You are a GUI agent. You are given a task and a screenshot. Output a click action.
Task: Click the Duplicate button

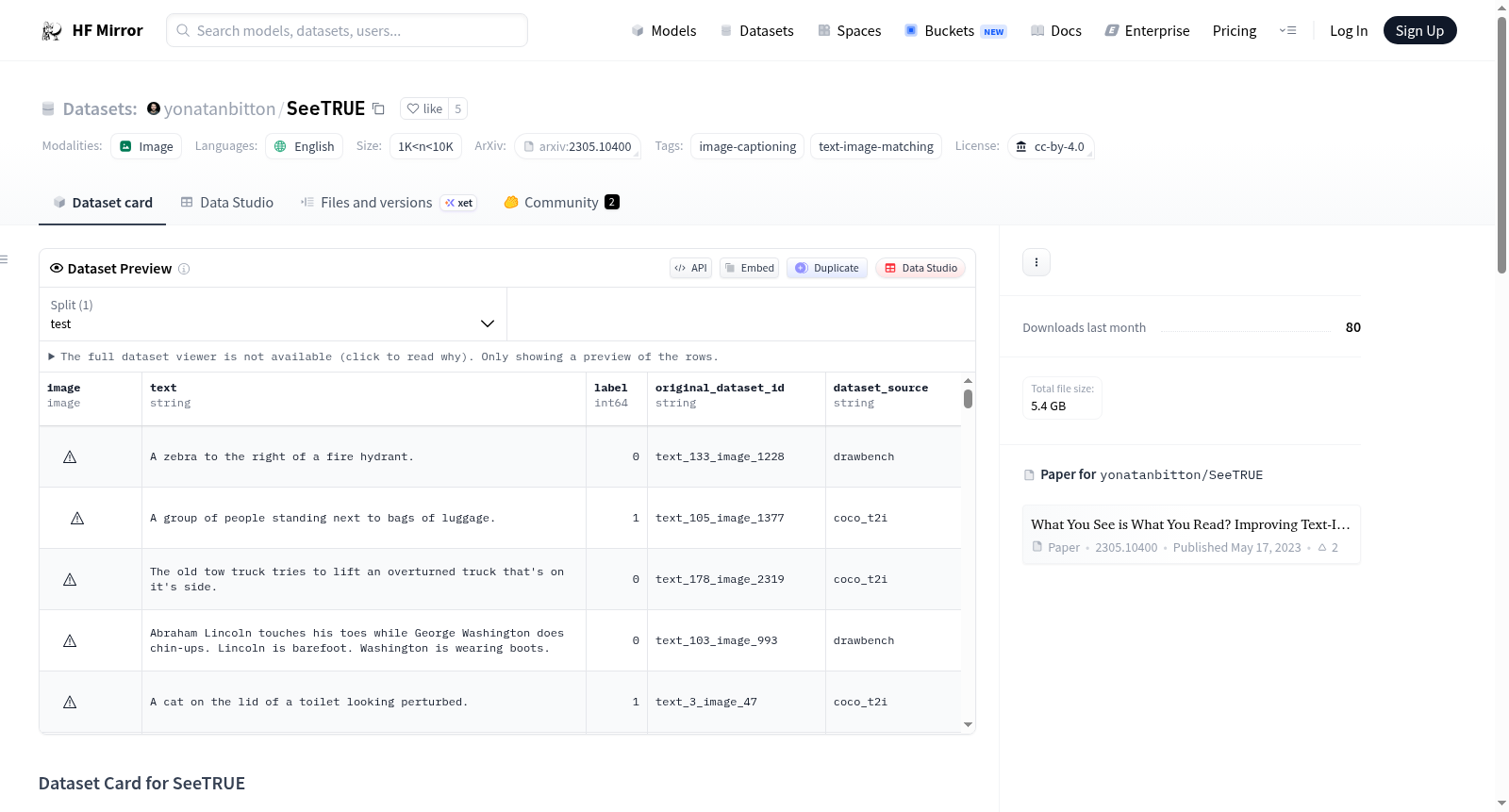coord(827,268)
